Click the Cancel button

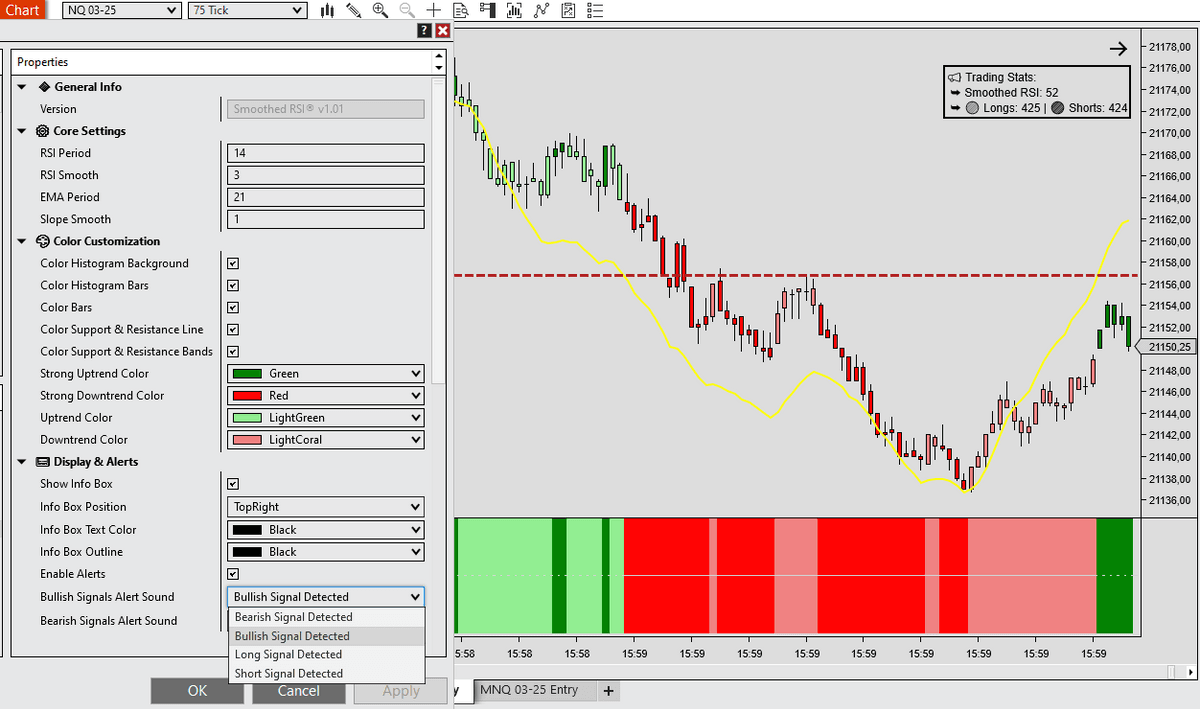click(298, 691)
